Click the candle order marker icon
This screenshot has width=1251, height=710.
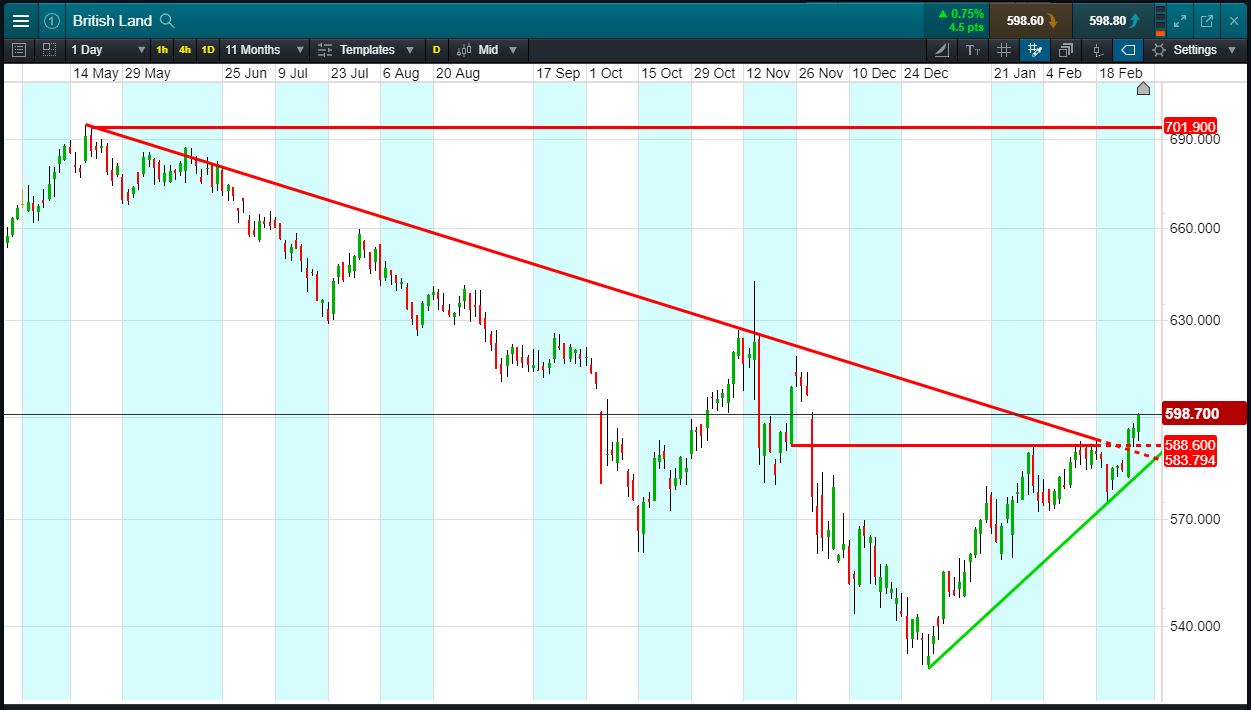click(x=1098, y=49)
